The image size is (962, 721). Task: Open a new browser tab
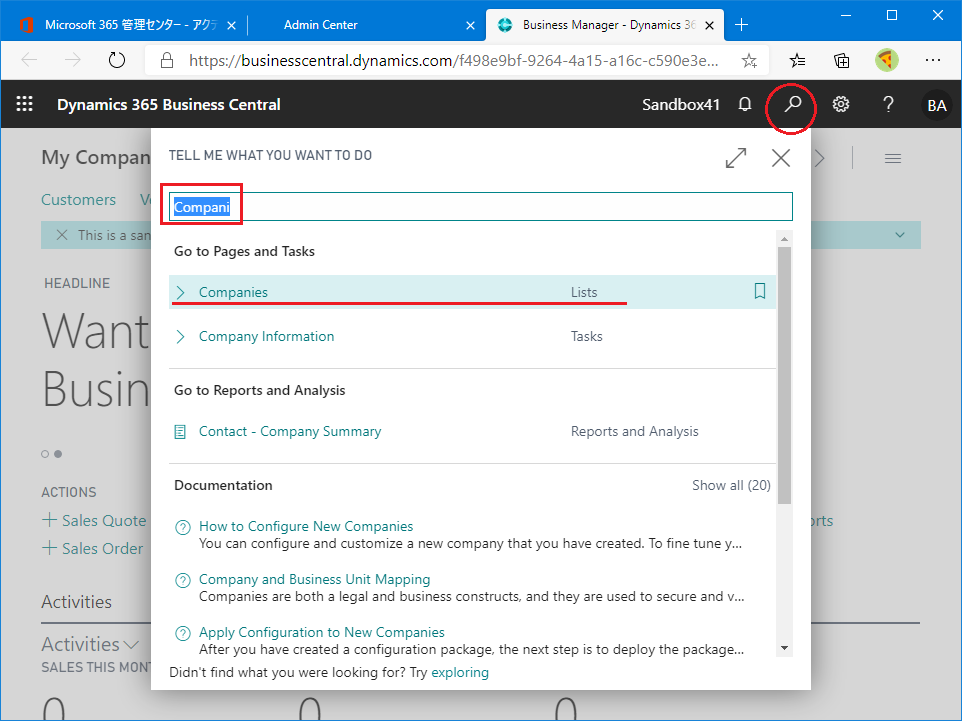pyautogui.click(x=742, y=25)
